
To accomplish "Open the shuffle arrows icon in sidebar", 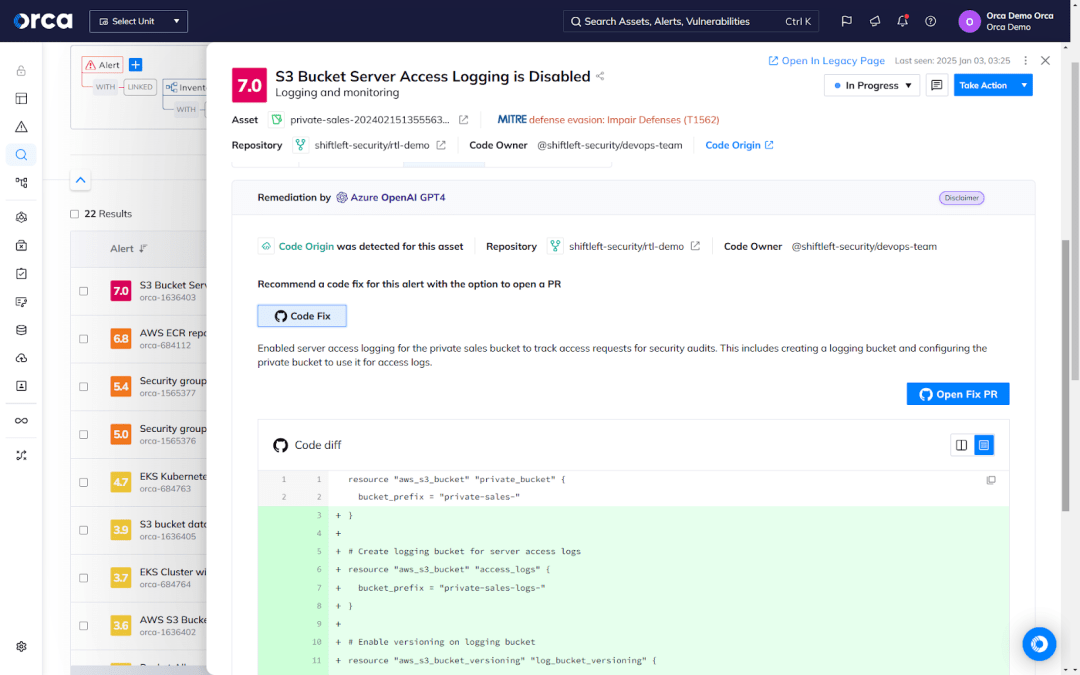I will pos(21,456).
